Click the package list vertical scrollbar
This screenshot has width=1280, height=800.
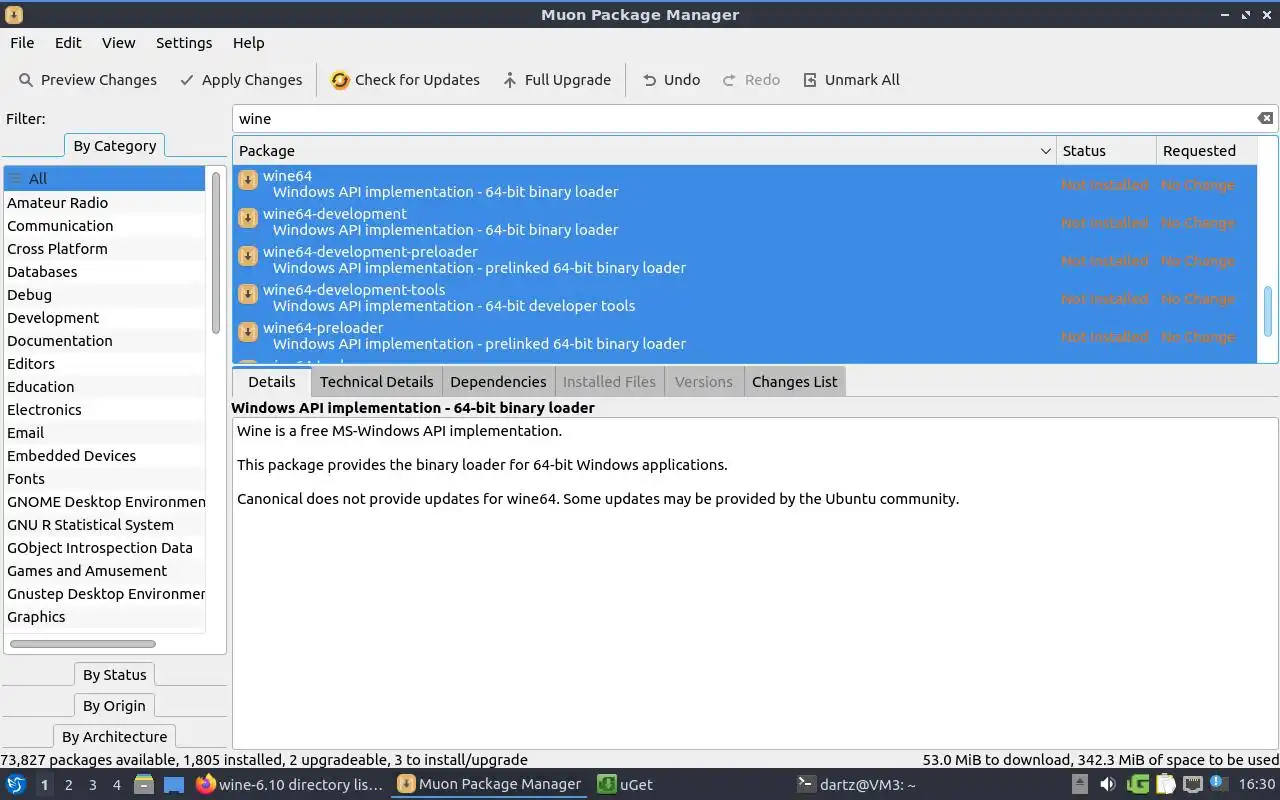pyautogui.click(x=1268, y=310)
